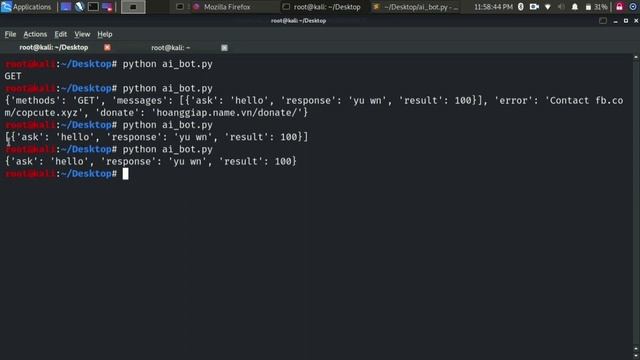Click the final {'ask': 'hello' output line without brackets
Screen dimensions: 640x360
151,162
